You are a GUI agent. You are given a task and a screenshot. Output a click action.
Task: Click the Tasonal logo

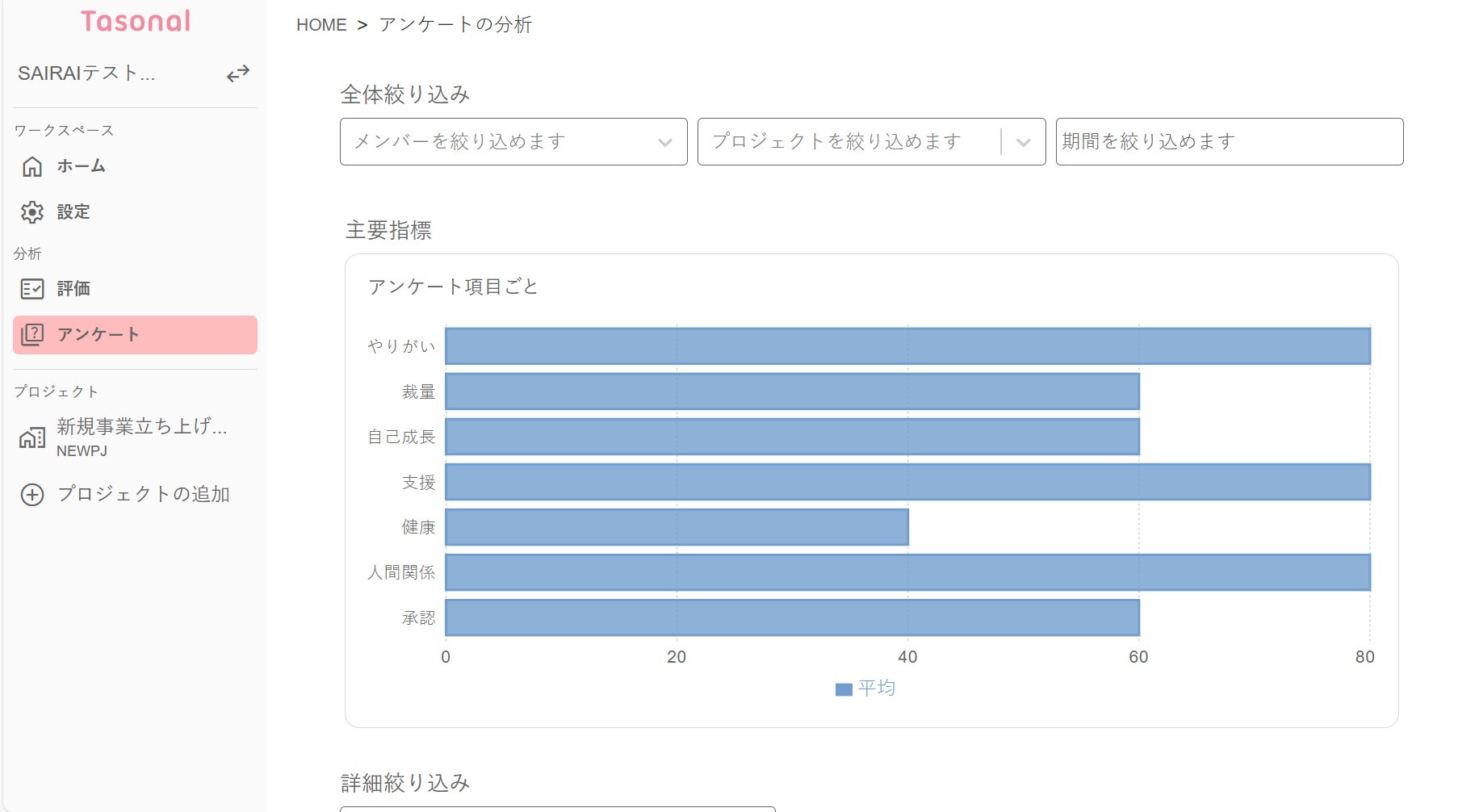point(136,22)
